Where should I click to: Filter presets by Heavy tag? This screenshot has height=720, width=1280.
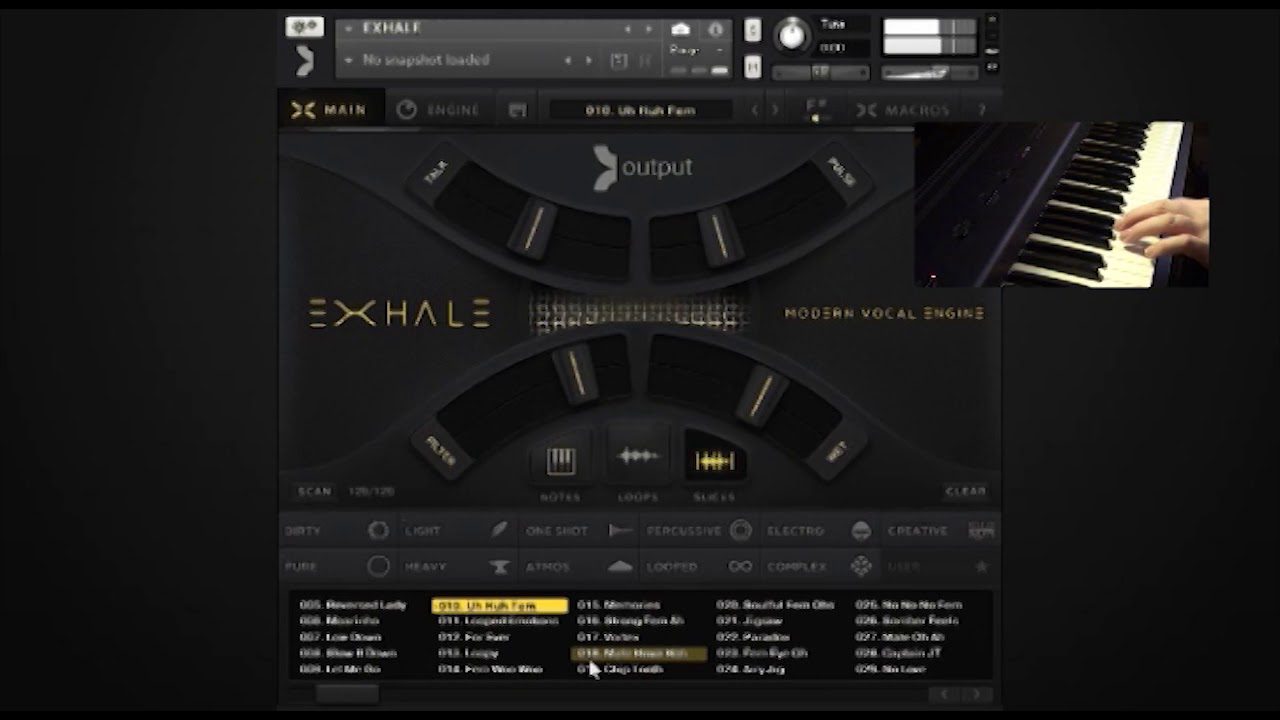[456, 567]
